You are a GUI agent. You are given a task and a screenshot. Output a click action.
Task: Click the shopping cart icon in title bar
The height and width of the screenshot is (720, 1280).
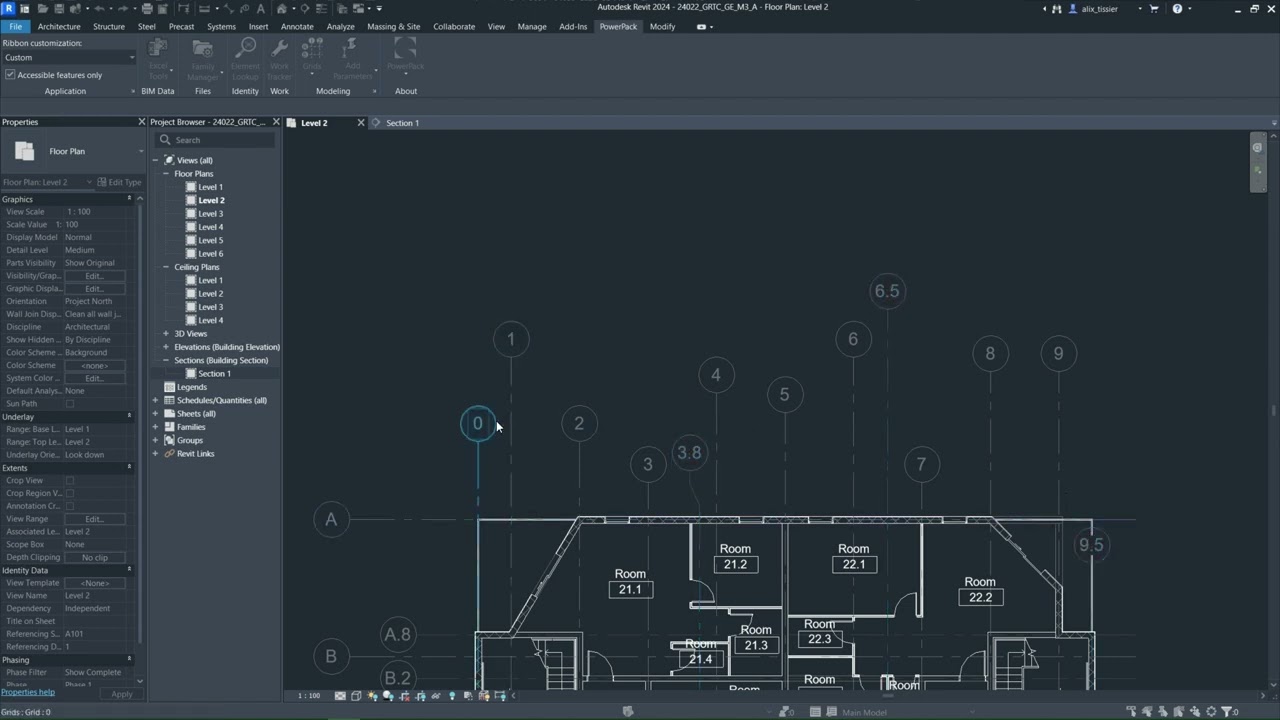pos(1154,9)
